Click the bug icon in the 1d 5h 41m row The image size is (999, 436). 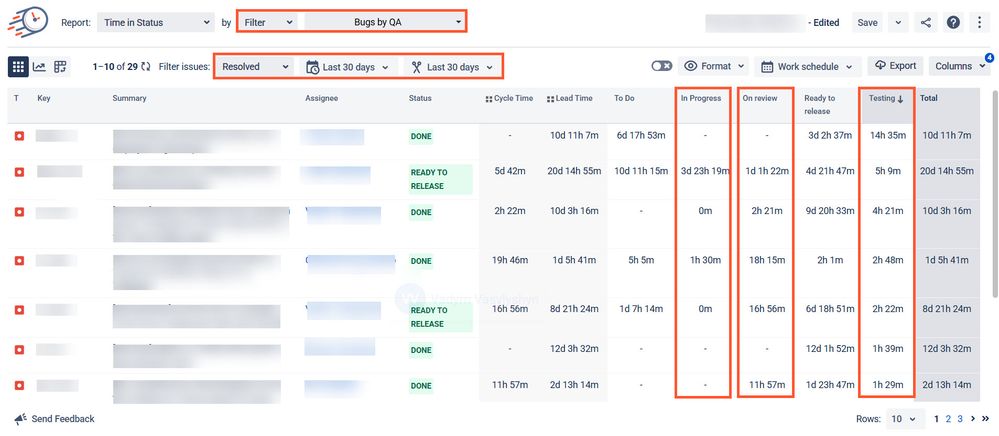(x=19, y=261)
